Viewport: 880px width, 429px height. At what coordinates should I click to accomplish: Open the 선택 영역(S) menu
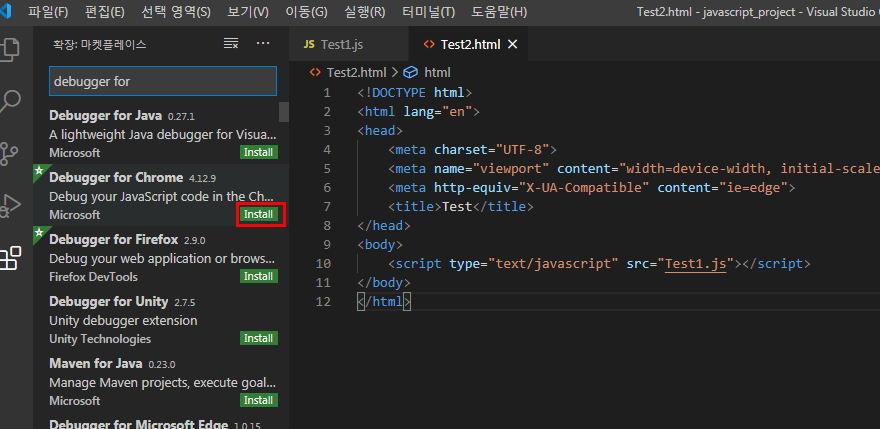[176, 12]
